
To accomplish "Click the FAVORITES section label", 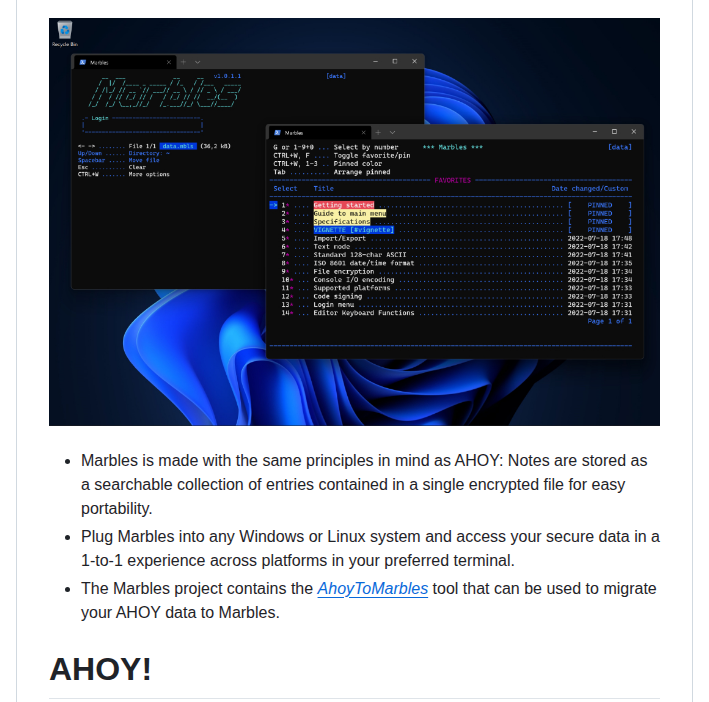I will [x=452, y=180].
